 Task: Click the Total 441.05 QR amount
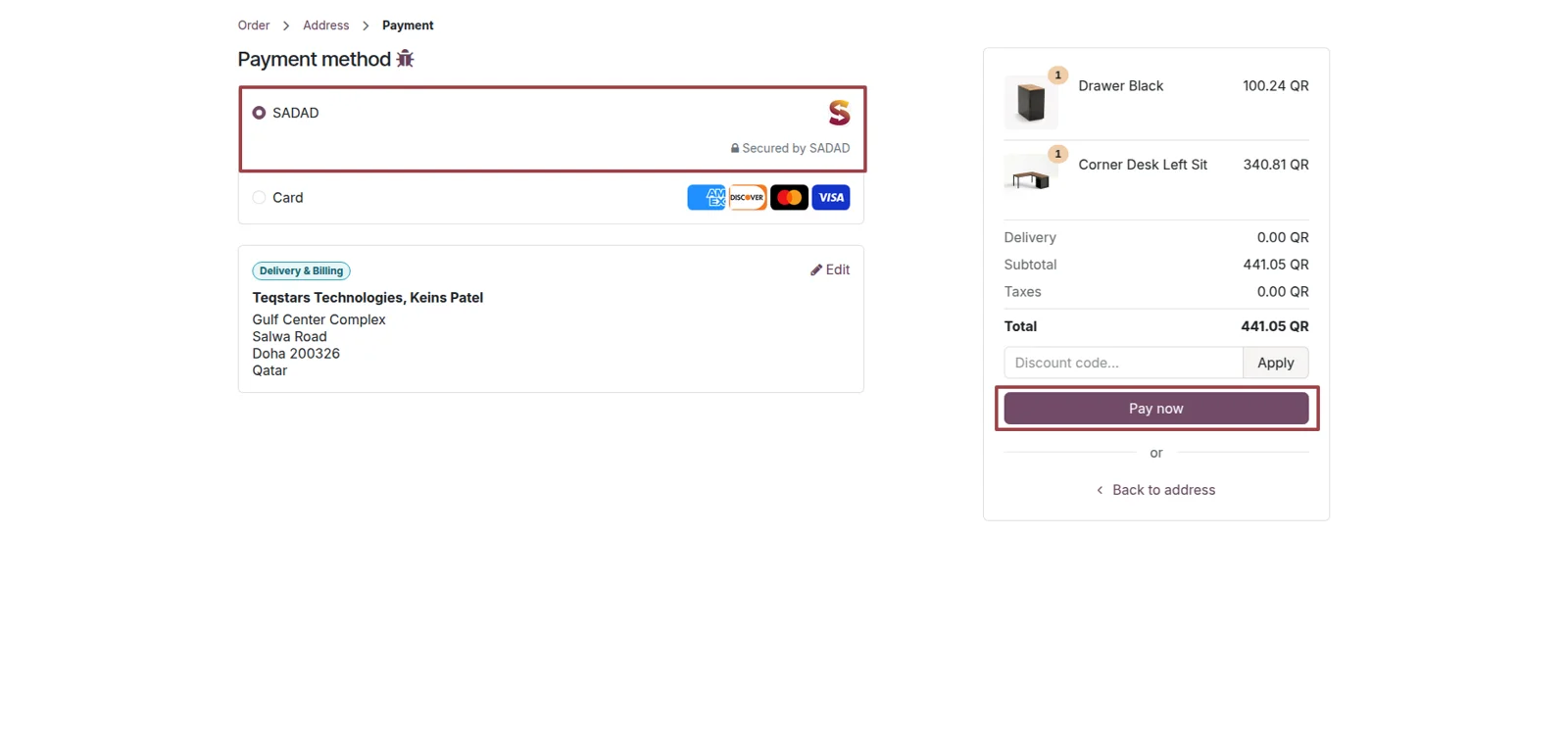[x=1275, y=326]
